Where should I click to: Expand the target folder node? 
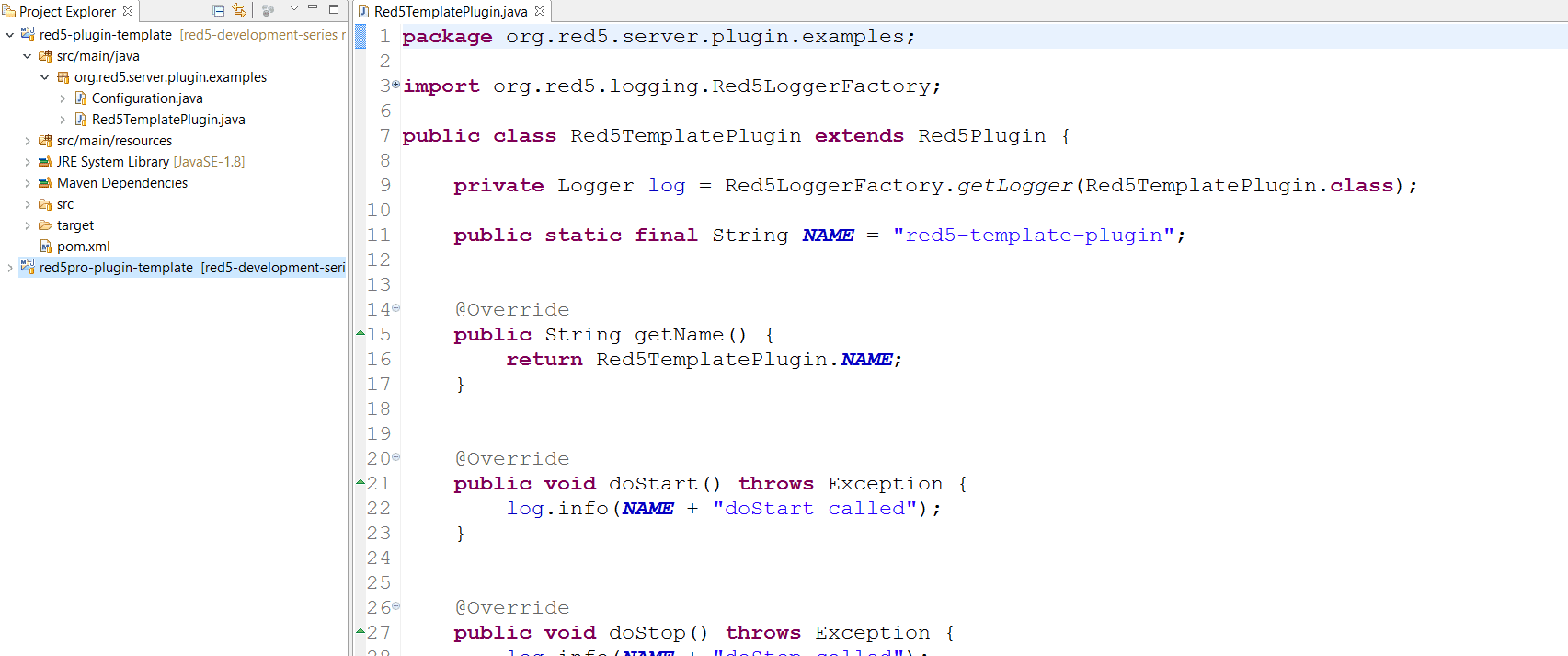click(28, 225)
